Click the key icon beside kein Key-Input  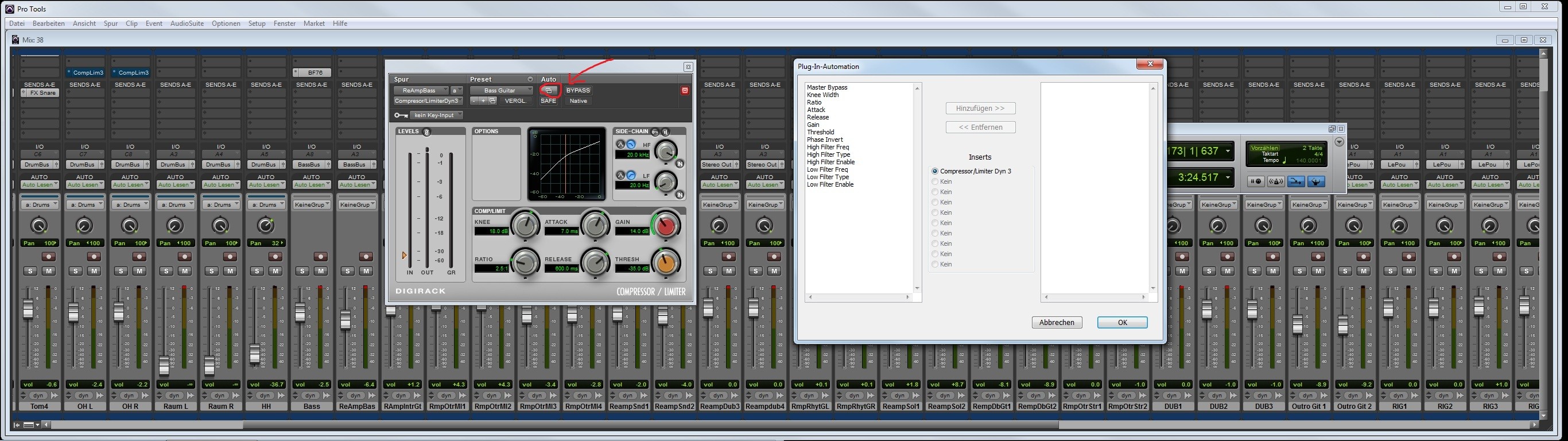coord(401,115)
